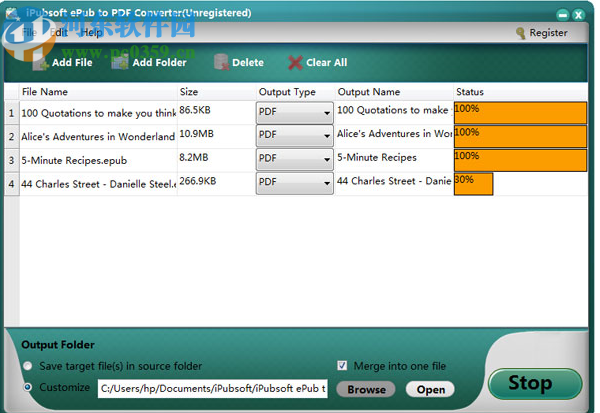The image size is (600, 413).
Task: Click the Browse button
Action: 366,389
